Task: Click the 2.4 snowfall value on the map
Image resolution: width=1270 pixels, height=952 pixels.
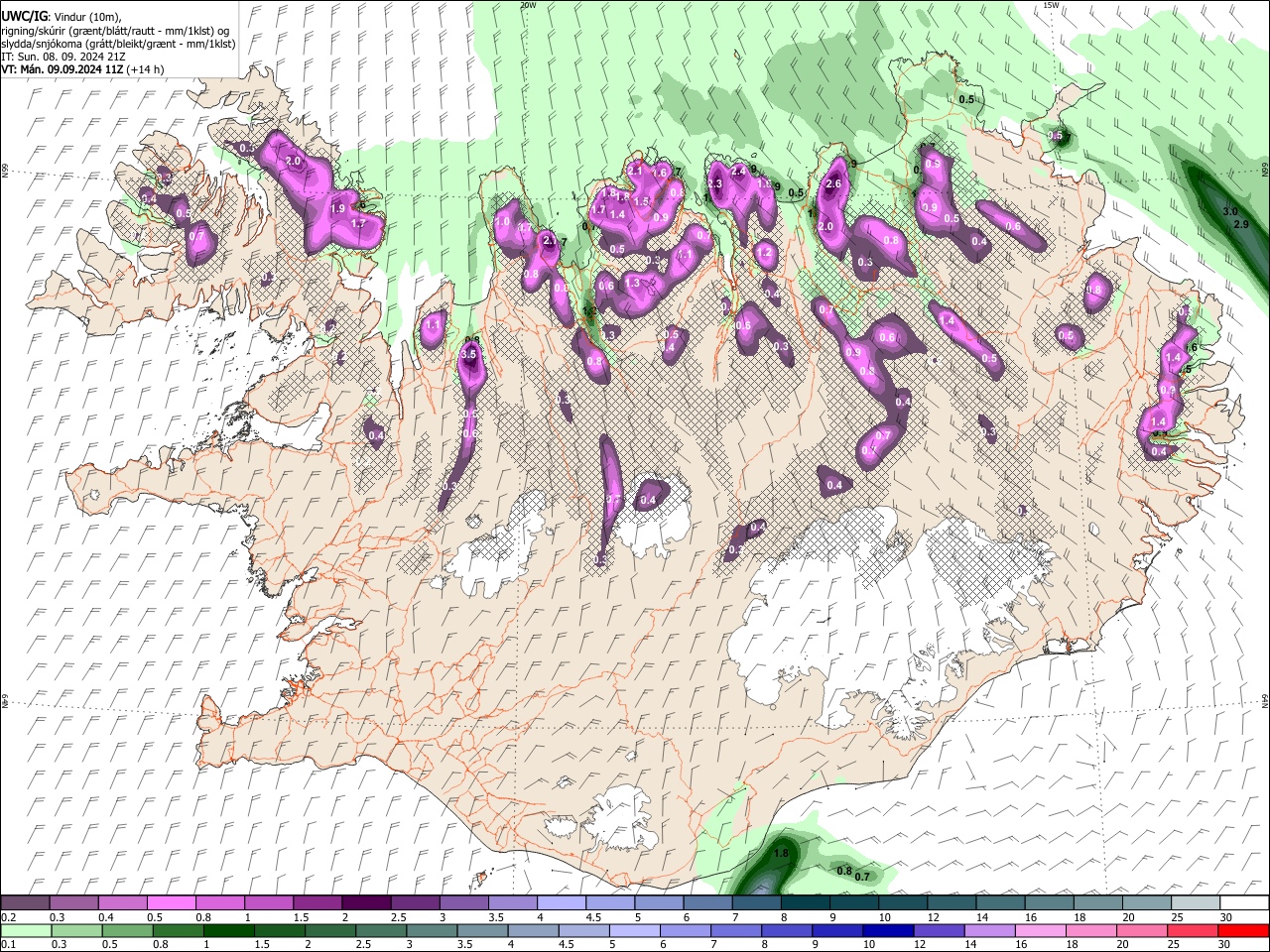Action: 737,171
